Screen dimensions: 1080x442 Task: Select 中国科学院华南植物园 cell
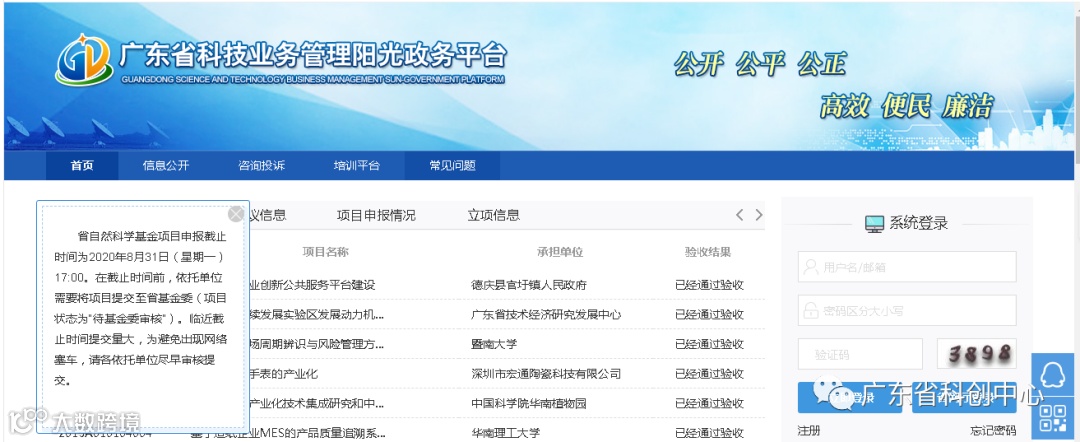point(529,403)
